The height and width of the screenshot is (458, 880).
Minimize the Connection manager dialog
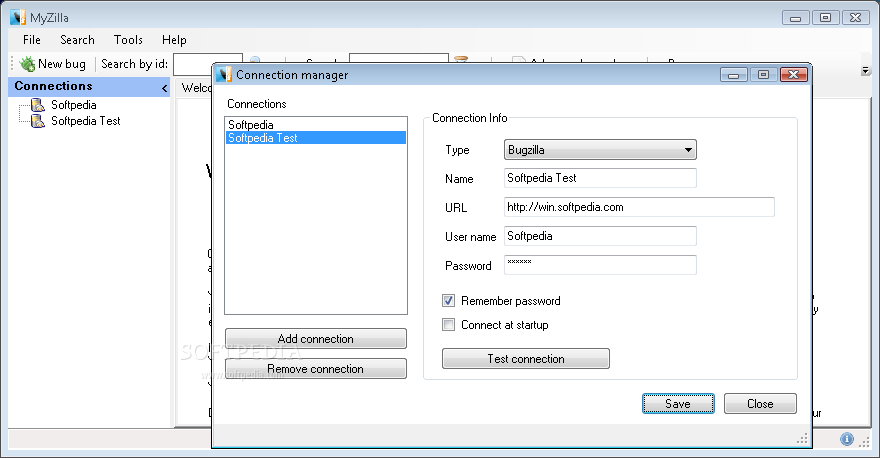(734, 75)
